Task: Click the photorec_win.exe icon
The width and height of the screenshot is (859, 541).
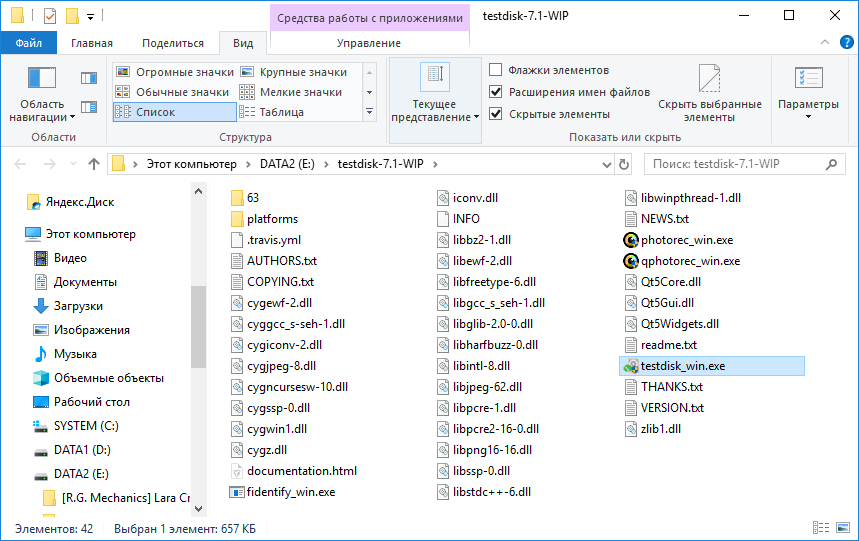Action: [631, 240]
